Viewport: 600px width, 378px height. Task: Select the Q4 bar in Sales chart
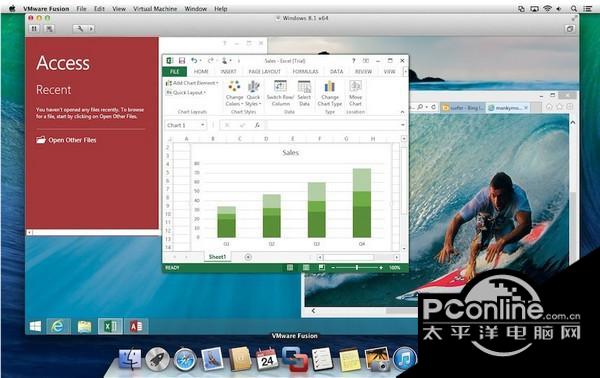[x=362, y=203]
